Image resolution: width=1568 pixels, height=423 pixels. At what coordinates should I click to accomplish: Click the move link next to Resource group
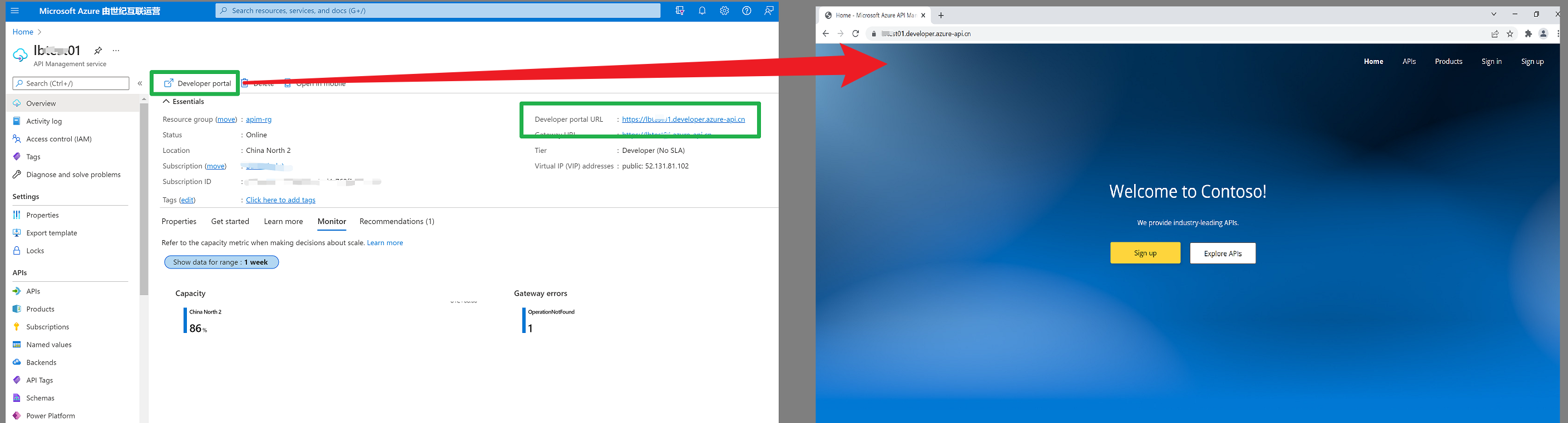click(x=226, y=120)
